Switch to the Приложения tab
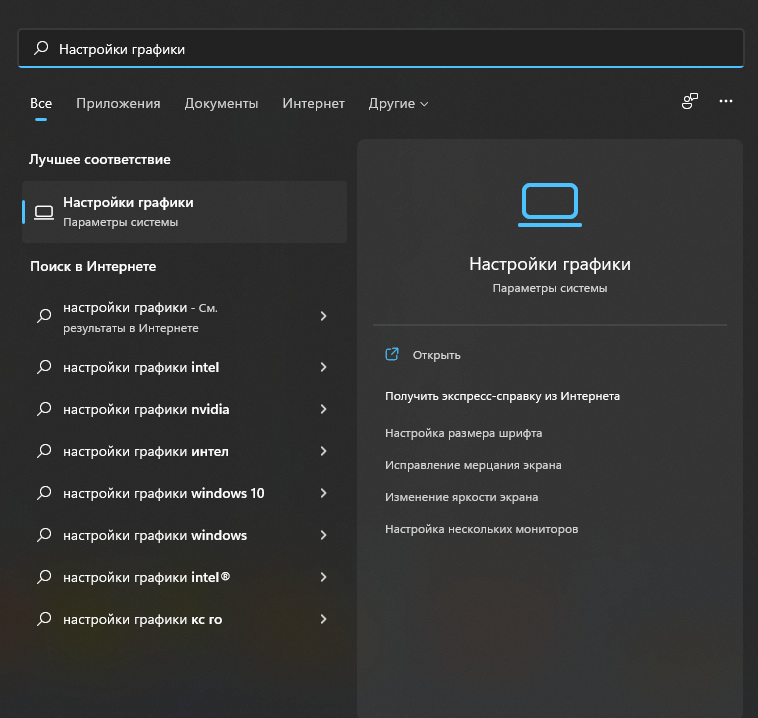The height and width of the screenshot is (718, 758). [118, 103]
